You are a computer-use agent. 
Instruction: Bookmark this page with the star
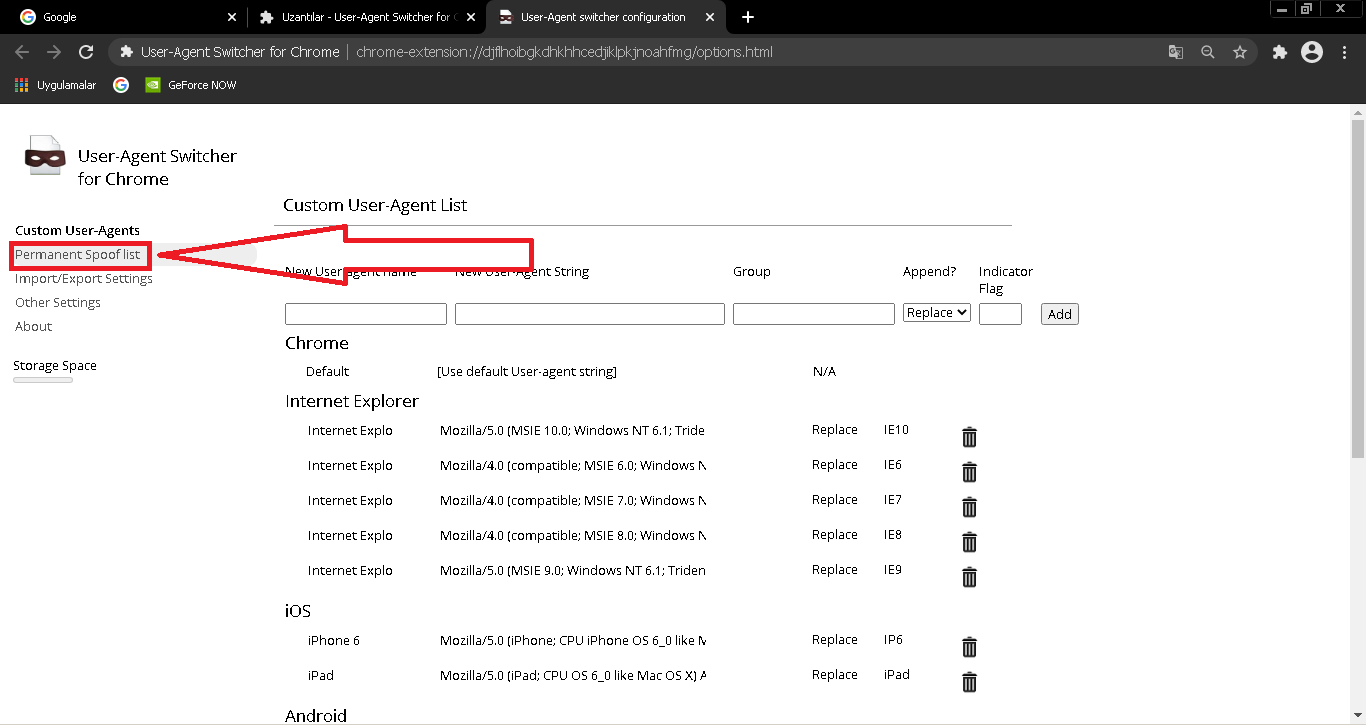tap(1240, 52)
